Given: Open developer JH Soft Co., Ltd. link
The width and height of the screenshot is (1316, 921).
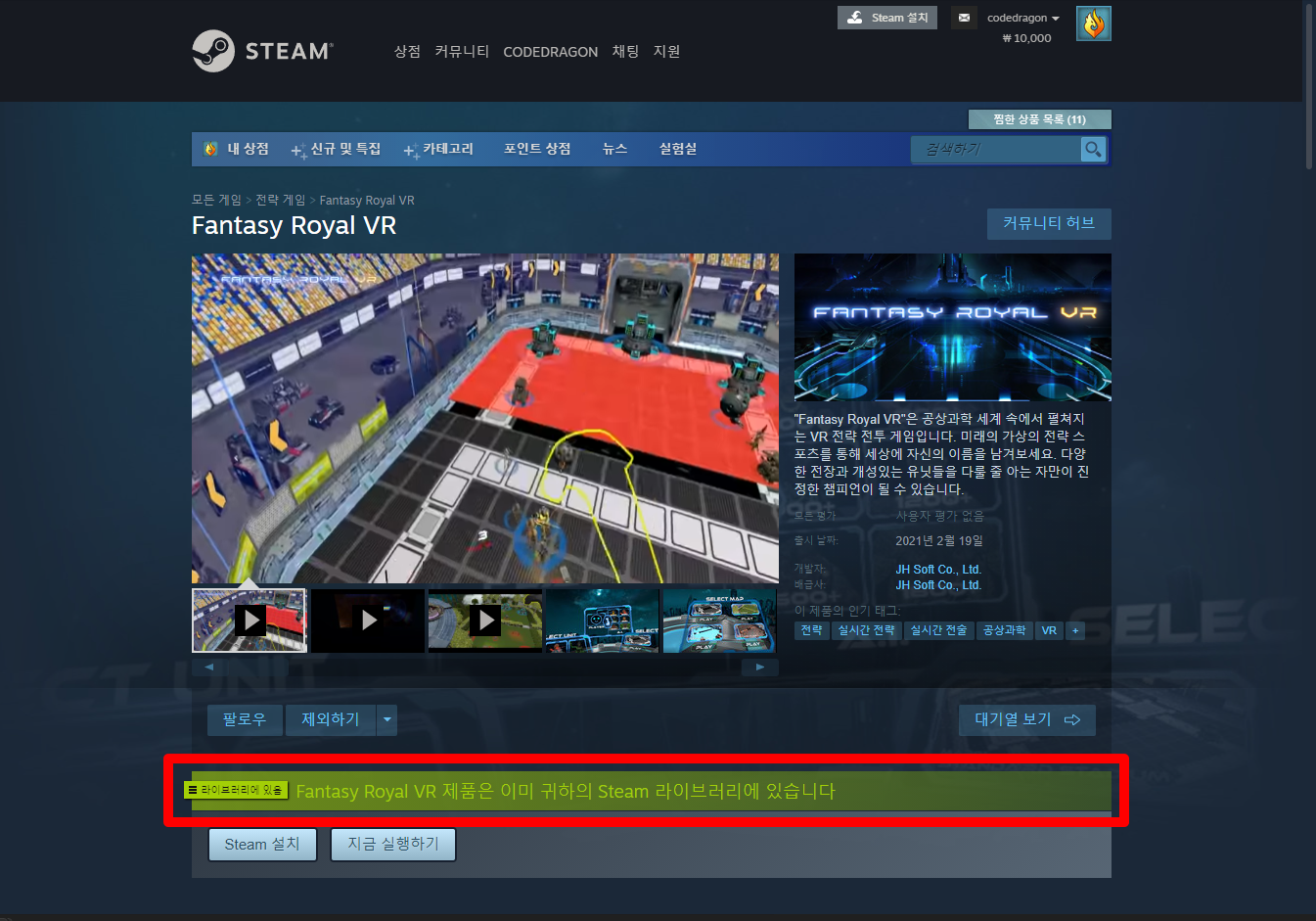Looking at the screenshot, I should coord(938,570).
